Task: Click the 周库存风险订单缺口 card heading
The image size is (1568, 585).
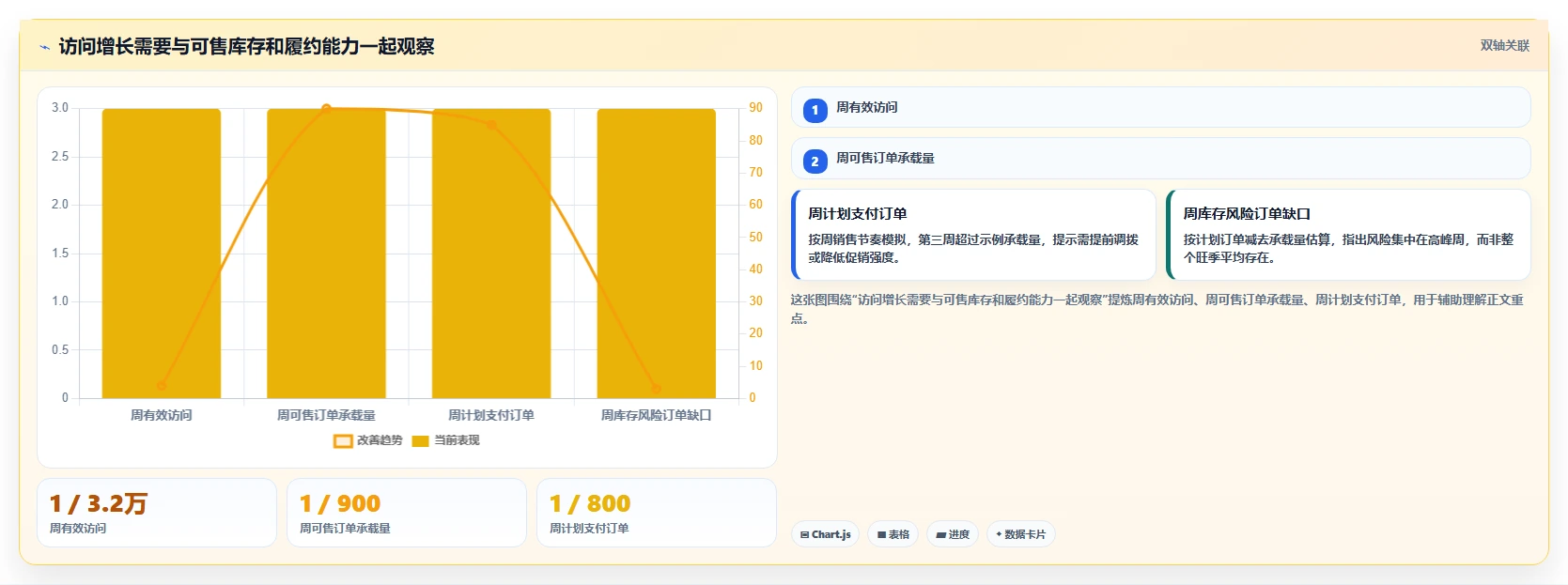Action: [1247, 214]
